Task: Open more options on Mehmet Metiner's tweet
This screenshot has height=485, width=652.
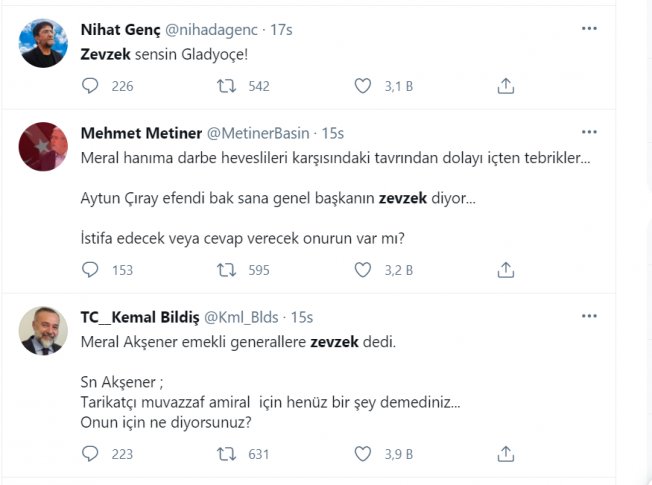Action: (x=589, y=132)
